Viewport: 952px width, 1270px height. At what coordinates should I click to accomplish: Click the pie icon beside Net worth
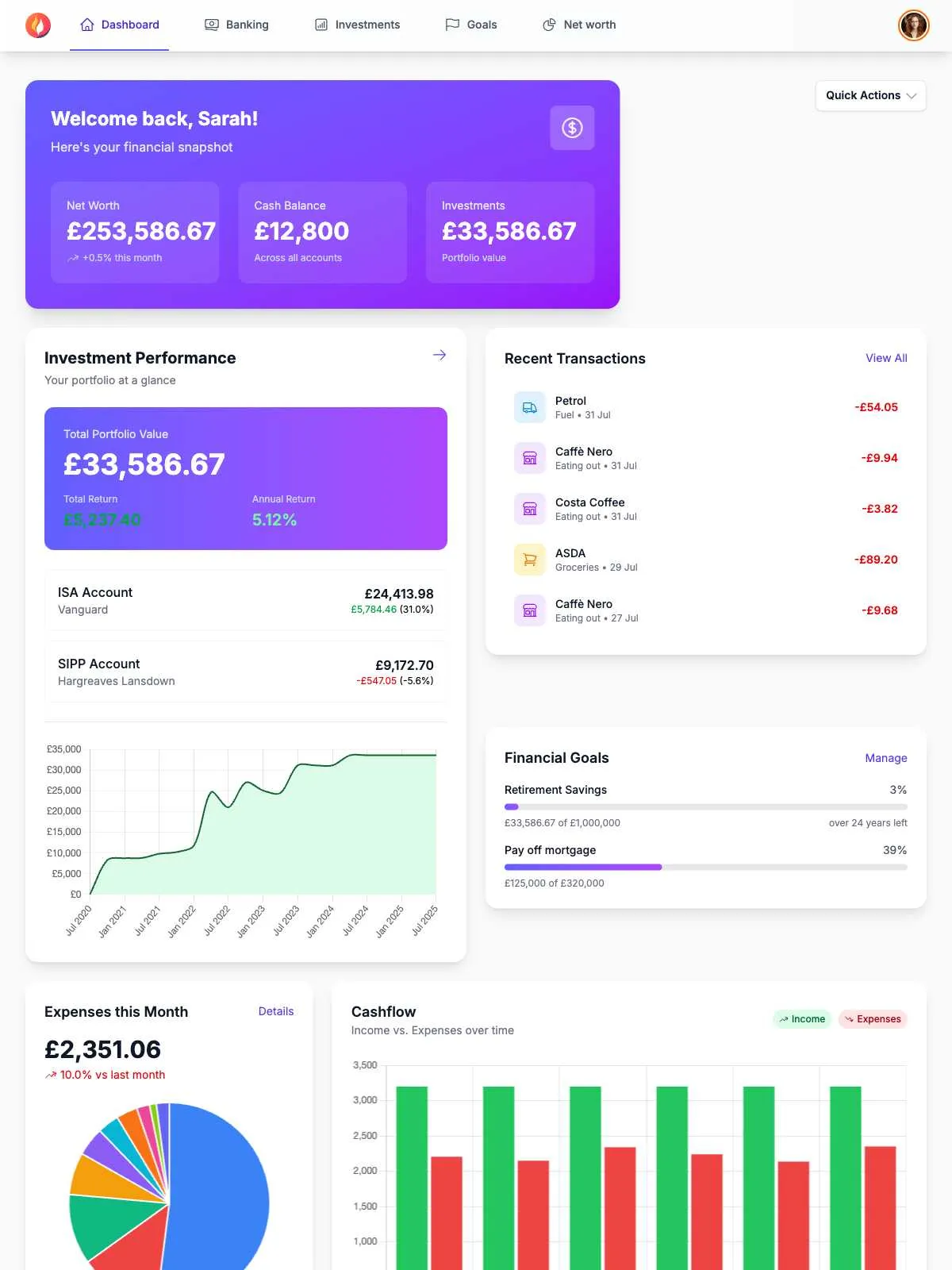click(x=549, y=25)
